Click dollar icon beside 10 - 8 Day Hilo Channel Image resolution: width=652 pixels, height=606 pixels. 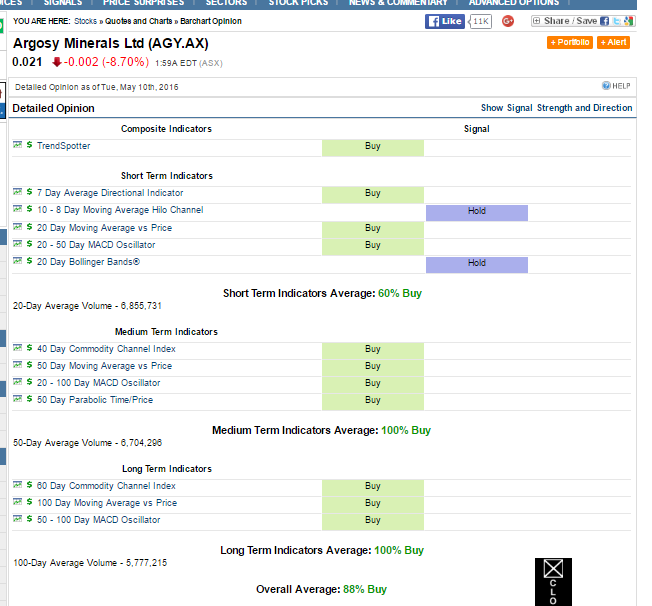point(30,209)
